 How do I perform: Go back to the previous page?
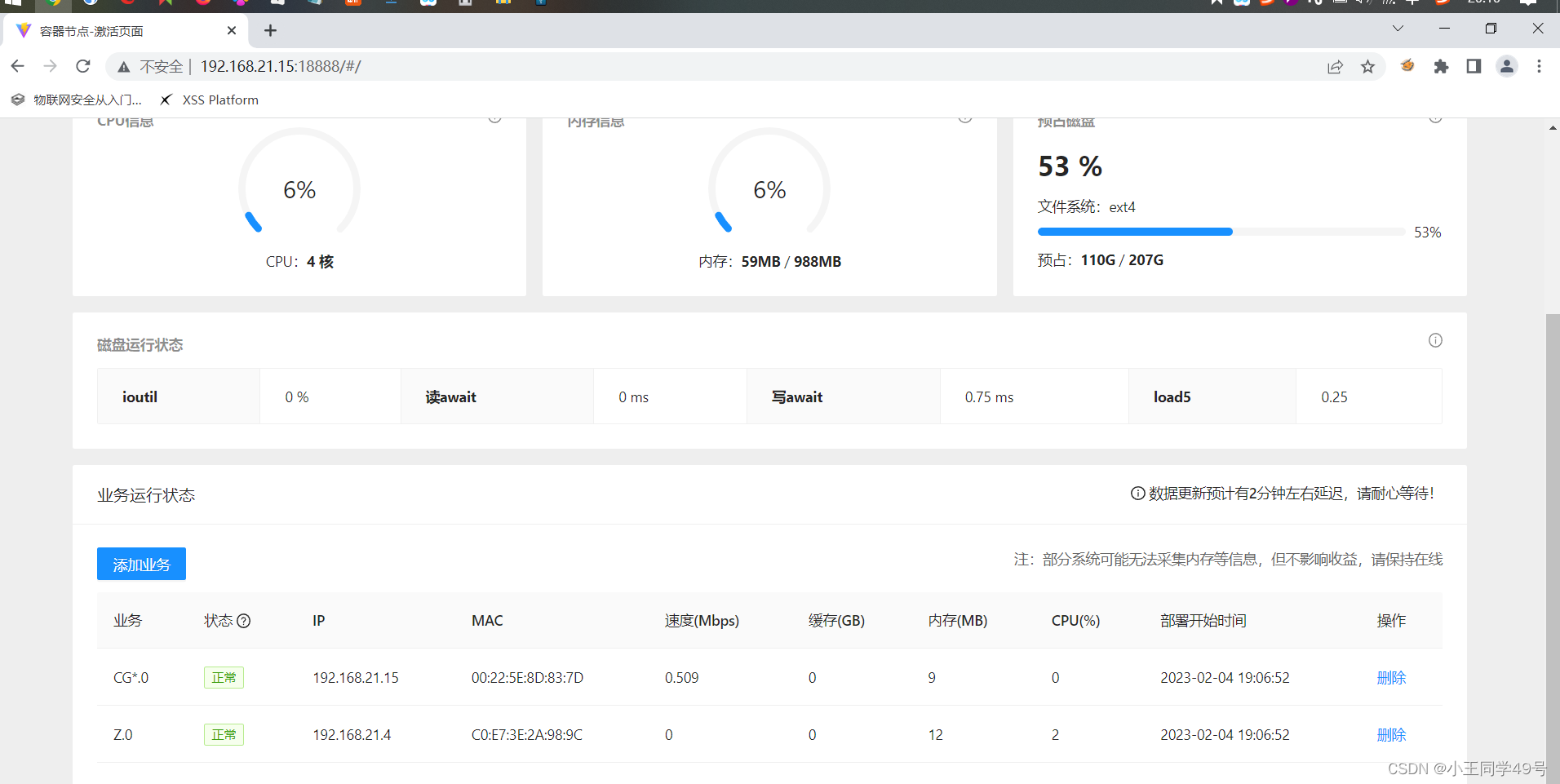tap(18, 66)
